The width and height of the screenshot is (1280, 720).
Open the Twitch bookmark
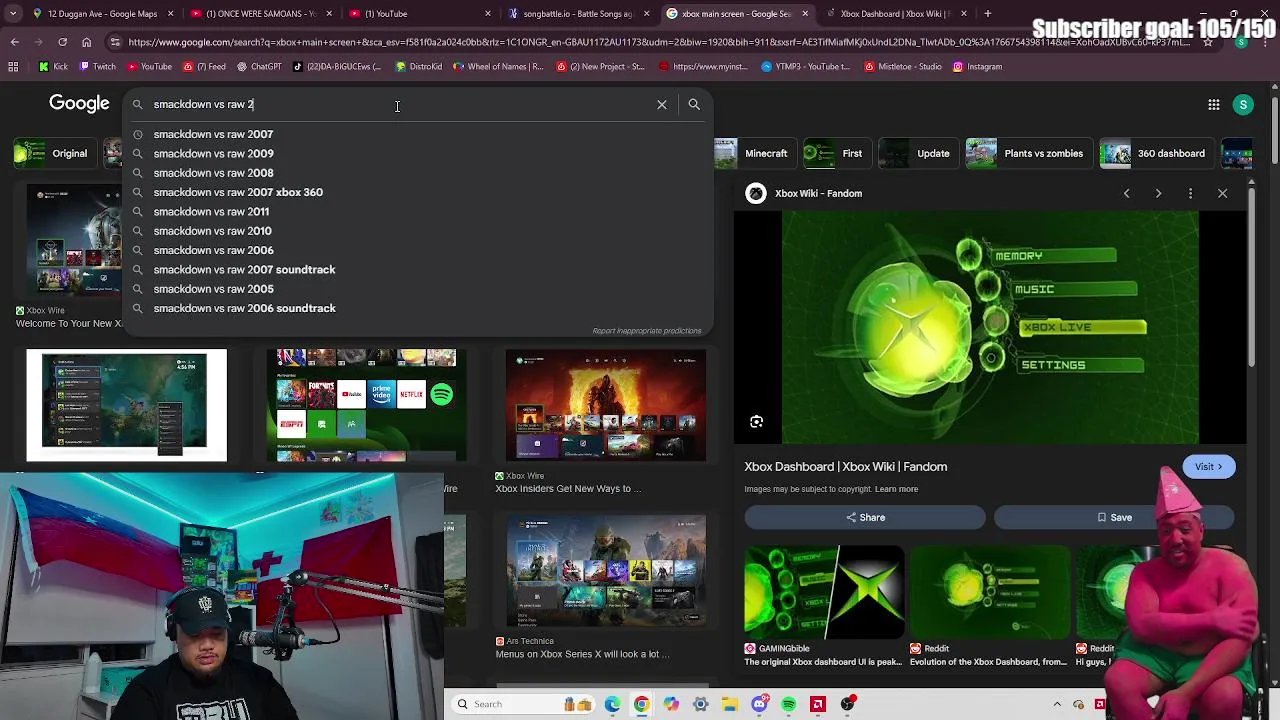[97, 67]
